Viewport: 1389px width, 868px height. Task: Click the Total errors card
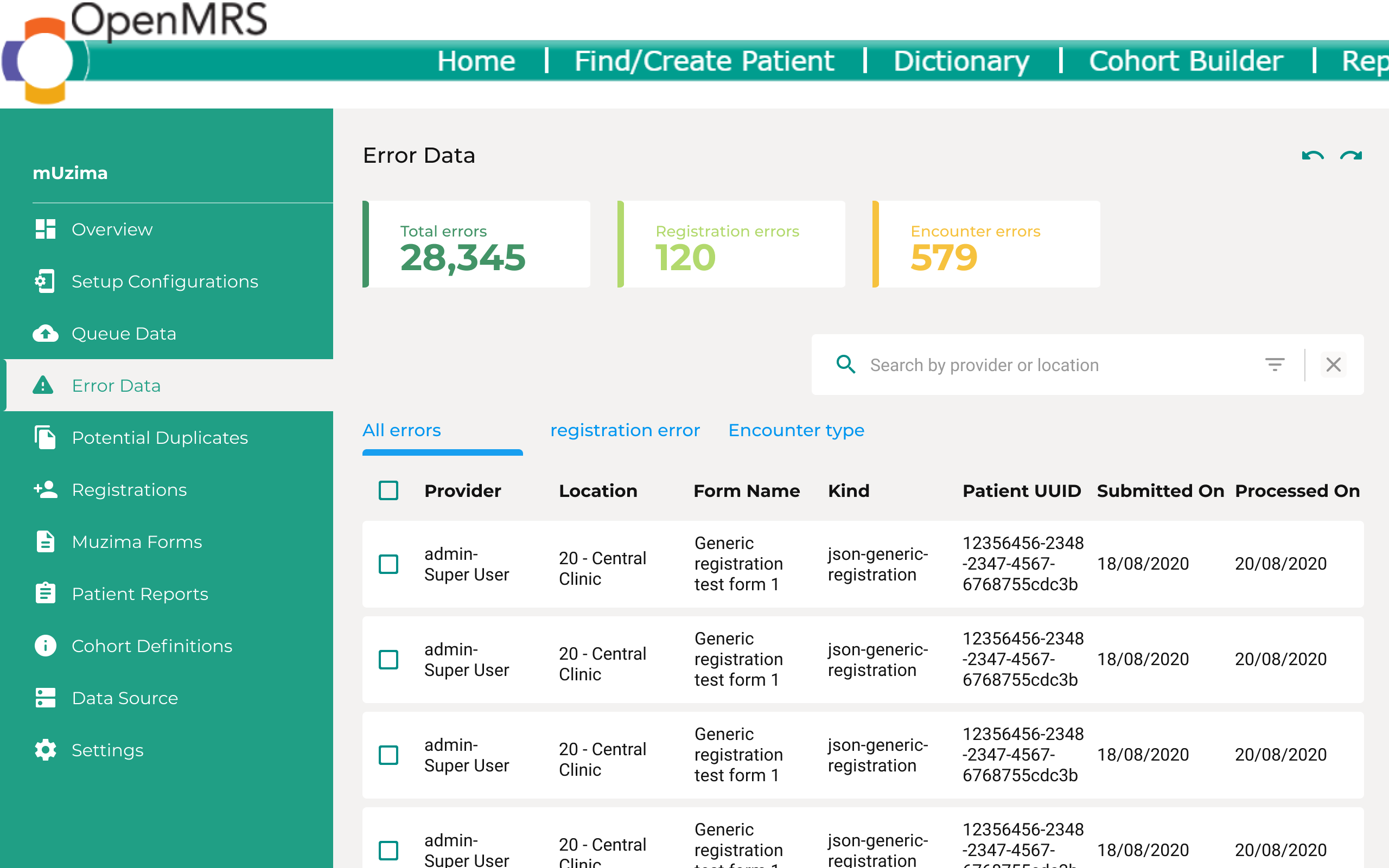coord(476,244)
